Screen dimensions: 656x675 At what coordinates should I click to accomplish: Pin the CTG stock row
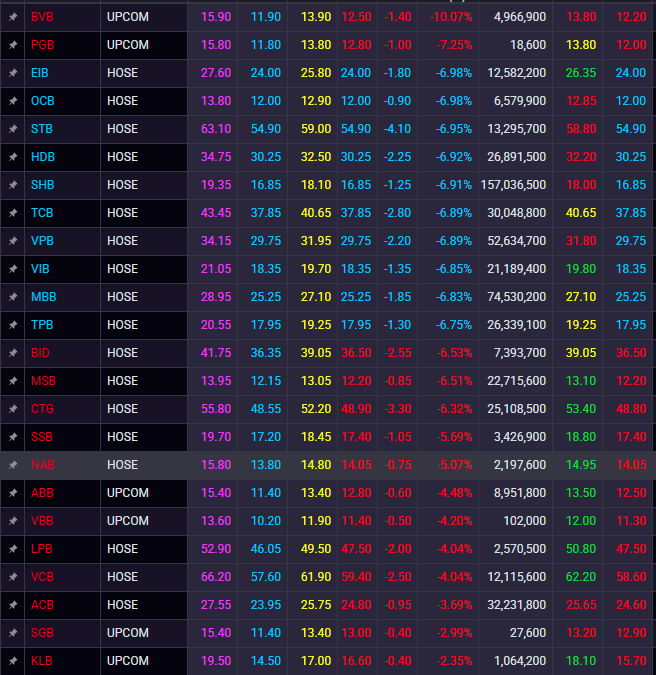click(12, 409)
